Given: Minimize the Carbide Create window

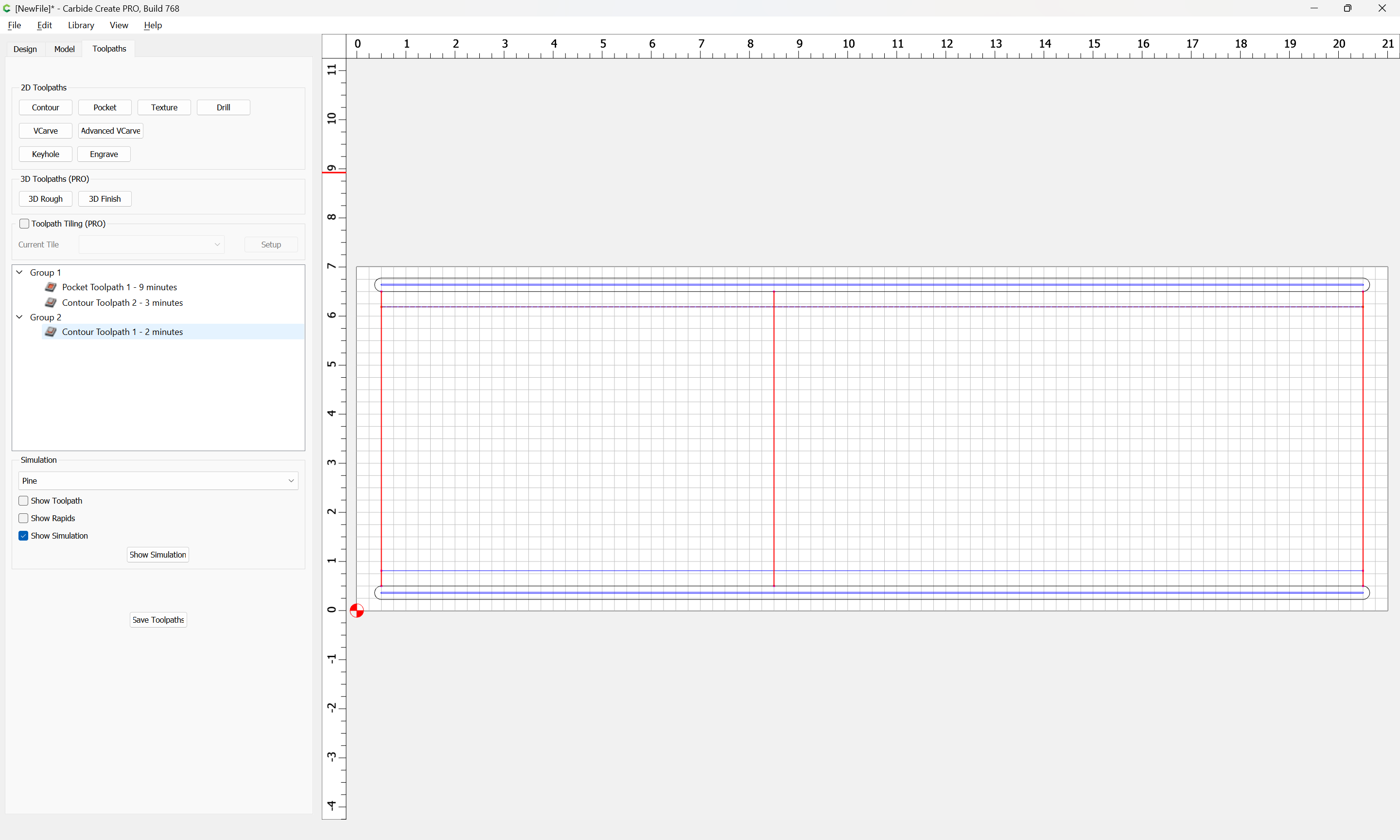Looking at the screenshot, I should [x=1313, y=8].
